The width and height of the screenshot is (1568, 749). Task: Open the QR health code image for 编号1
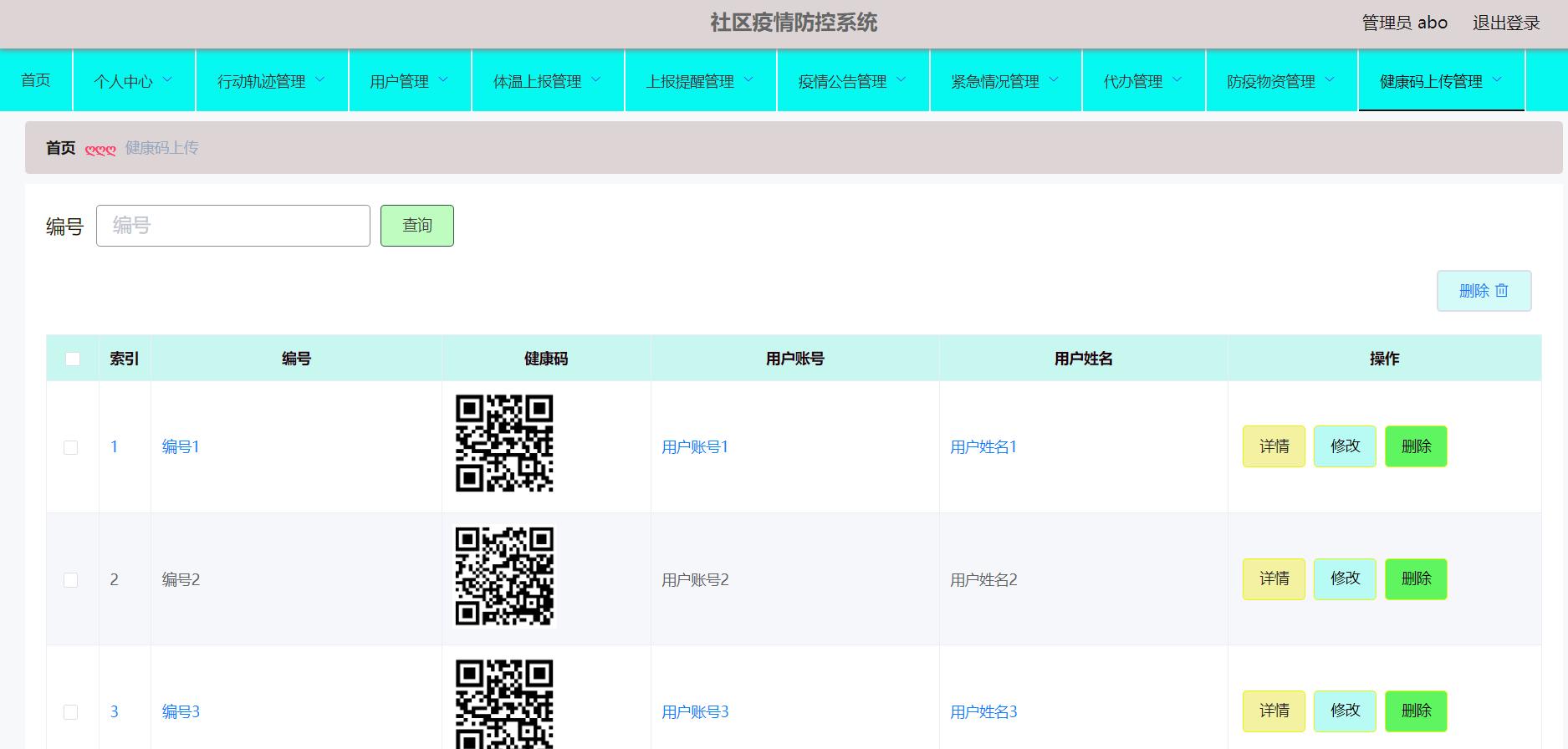(504, 443)
